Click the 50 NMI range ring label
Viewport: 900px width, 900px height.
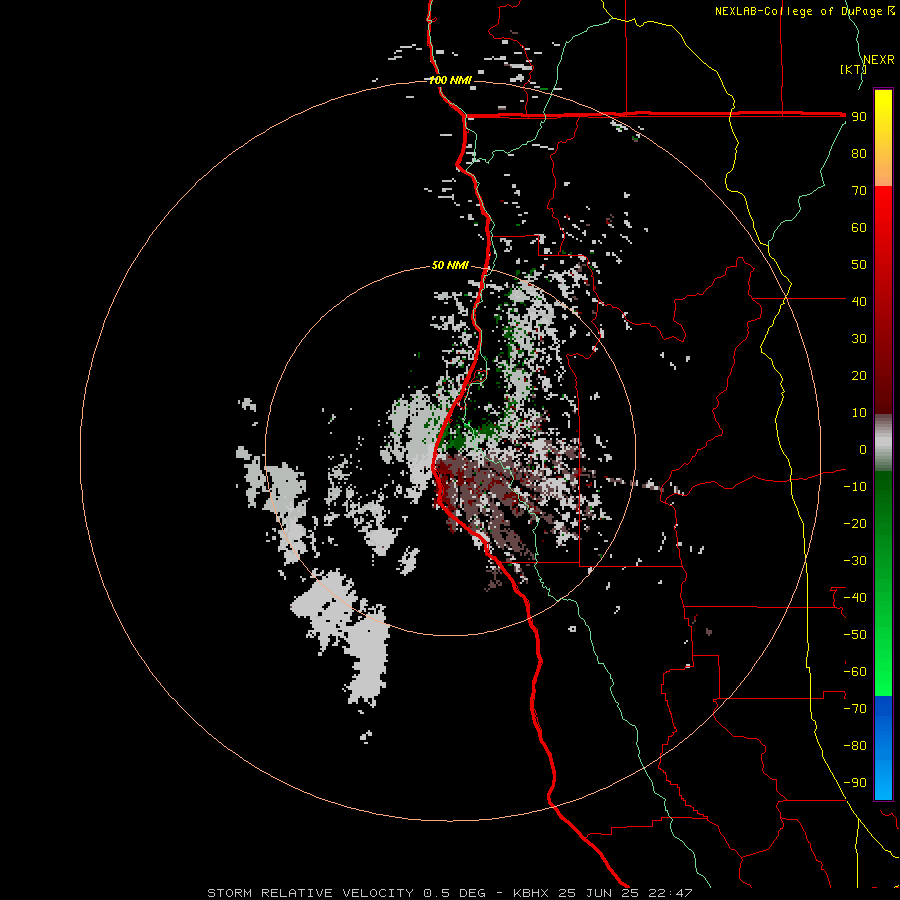click(x=451, y=265)
